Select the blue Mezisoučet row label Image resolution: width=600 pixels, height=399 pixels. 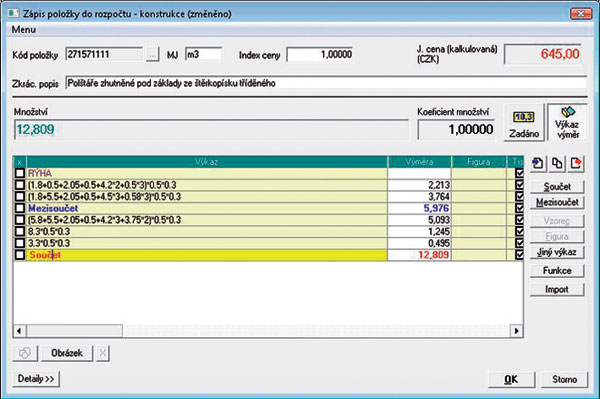[53, 208]
